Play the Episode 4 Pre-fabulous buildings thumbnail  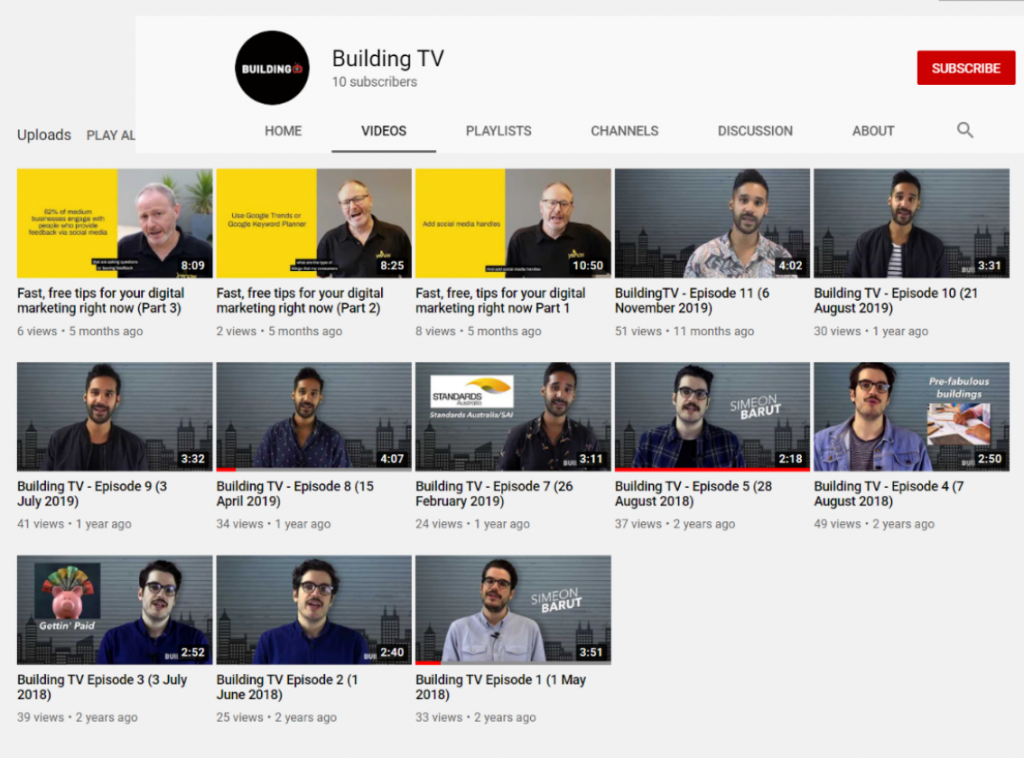pyautogui.click(x=911, y=416)
